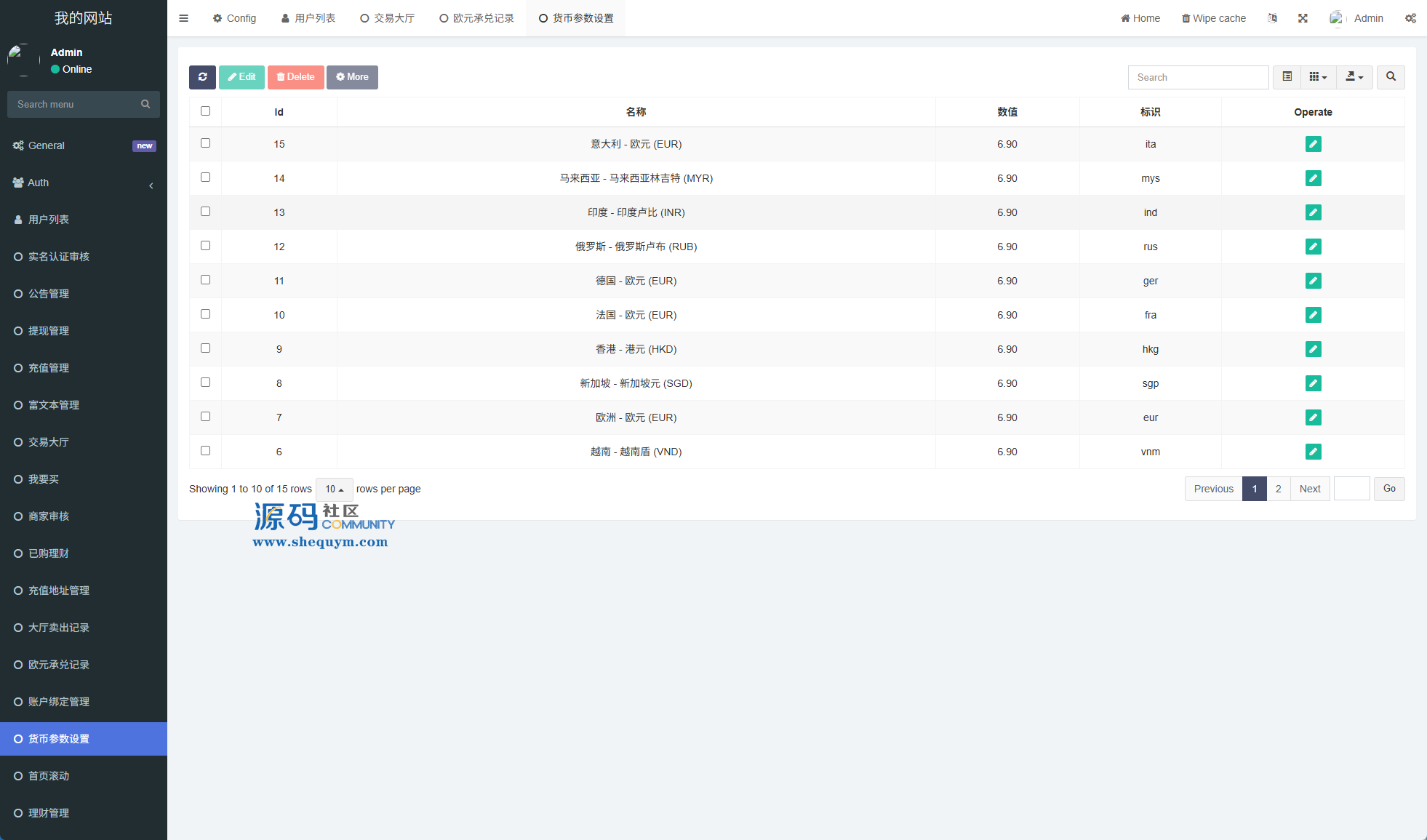
Task: Click the hamburger sidebar toggle icon
Action: pyautogui.click(x=183, y=18)
